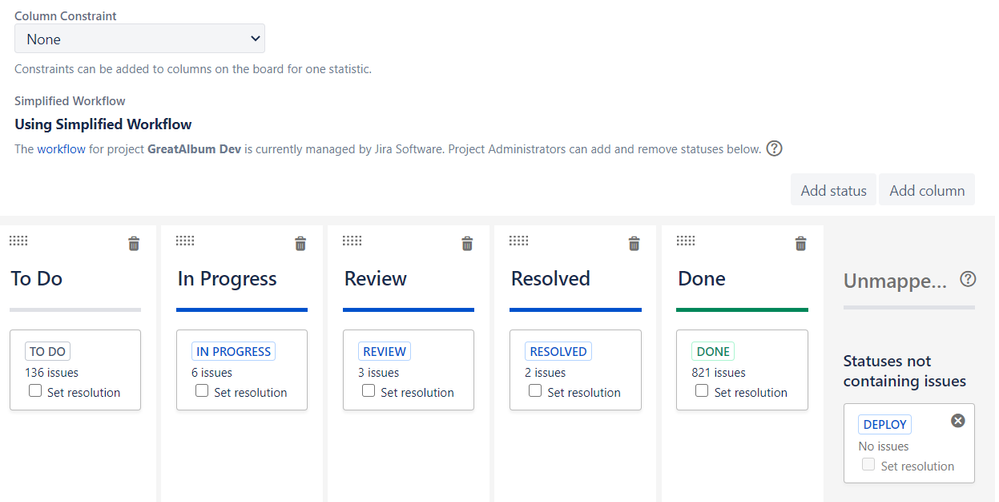The image size is (999, 502).
Task: Click the '821 issues' count text
Action: 718,373
